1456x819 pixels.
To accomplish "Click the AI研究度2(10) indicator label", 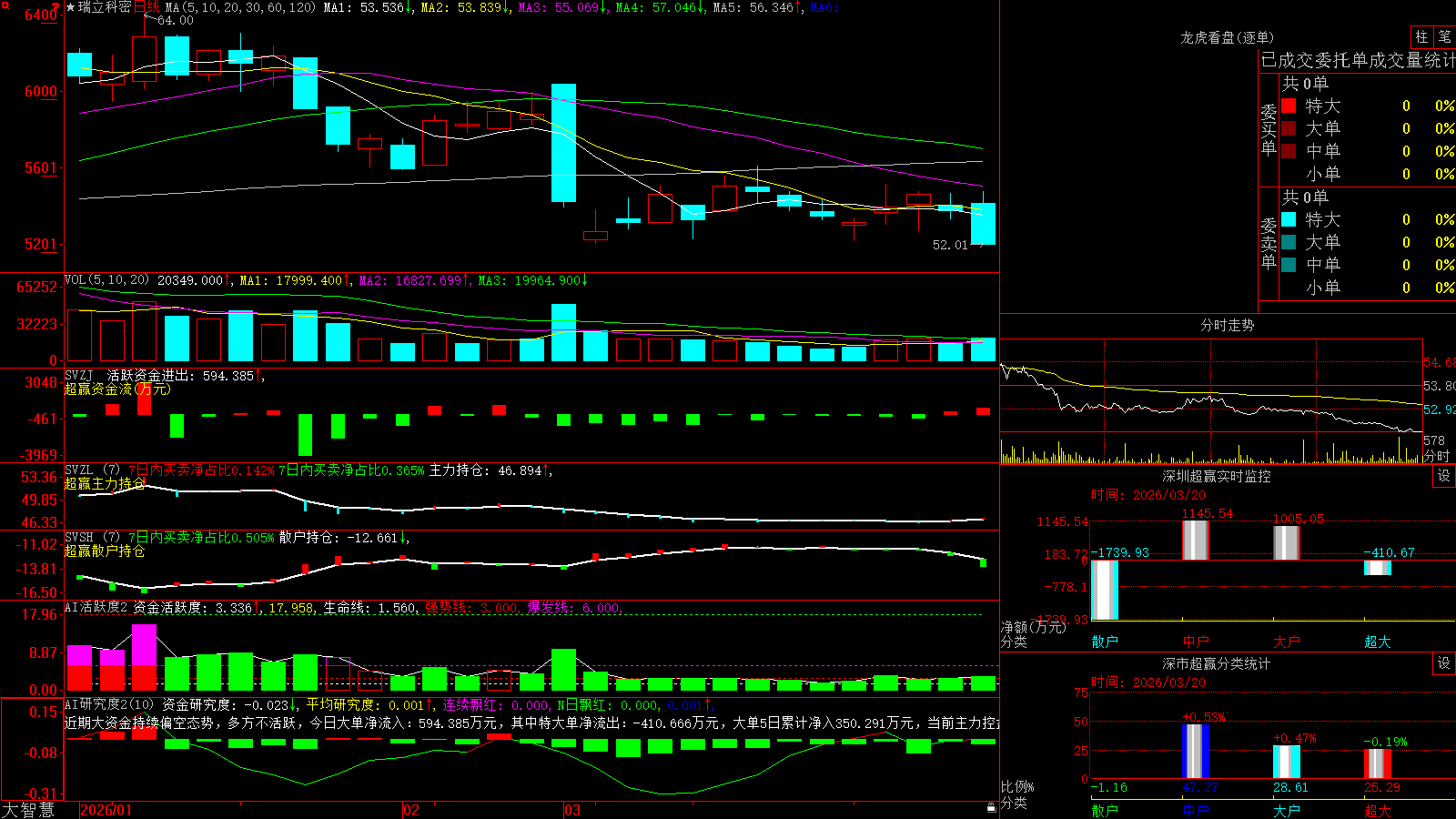I will coord(109,704).
